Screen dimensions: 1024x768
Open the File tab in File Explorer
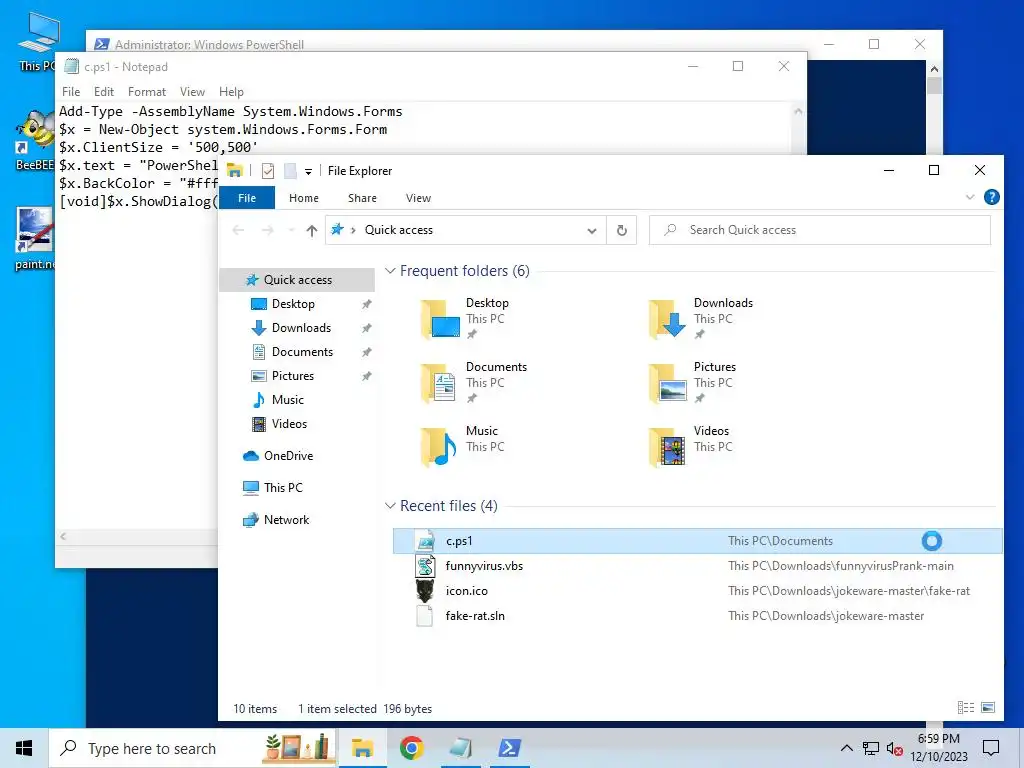click(x=247, y=198)
